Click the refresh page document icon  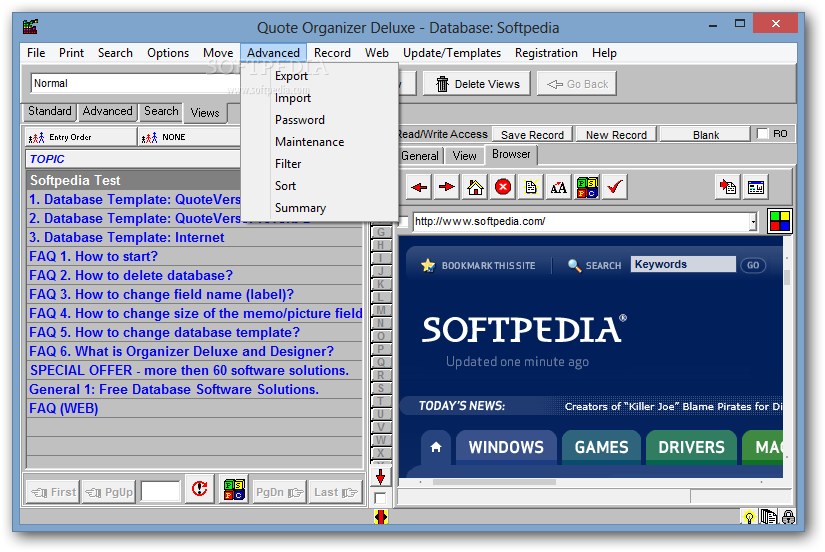tap(531, 187)
